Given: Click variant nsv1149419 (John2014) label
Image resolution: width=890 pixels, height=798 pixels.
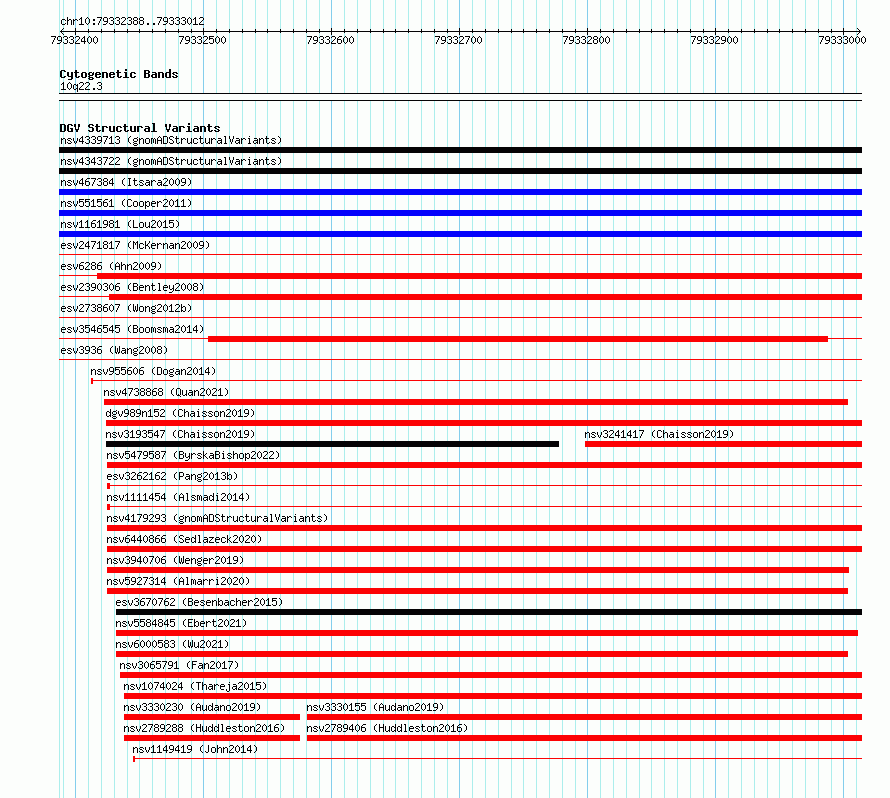Looking at the screenshot, I should tap(195, 749).
